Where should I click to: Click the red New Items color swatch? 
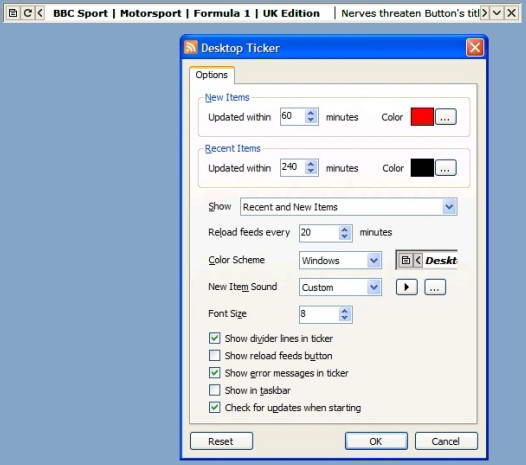(x=422, y=117)
